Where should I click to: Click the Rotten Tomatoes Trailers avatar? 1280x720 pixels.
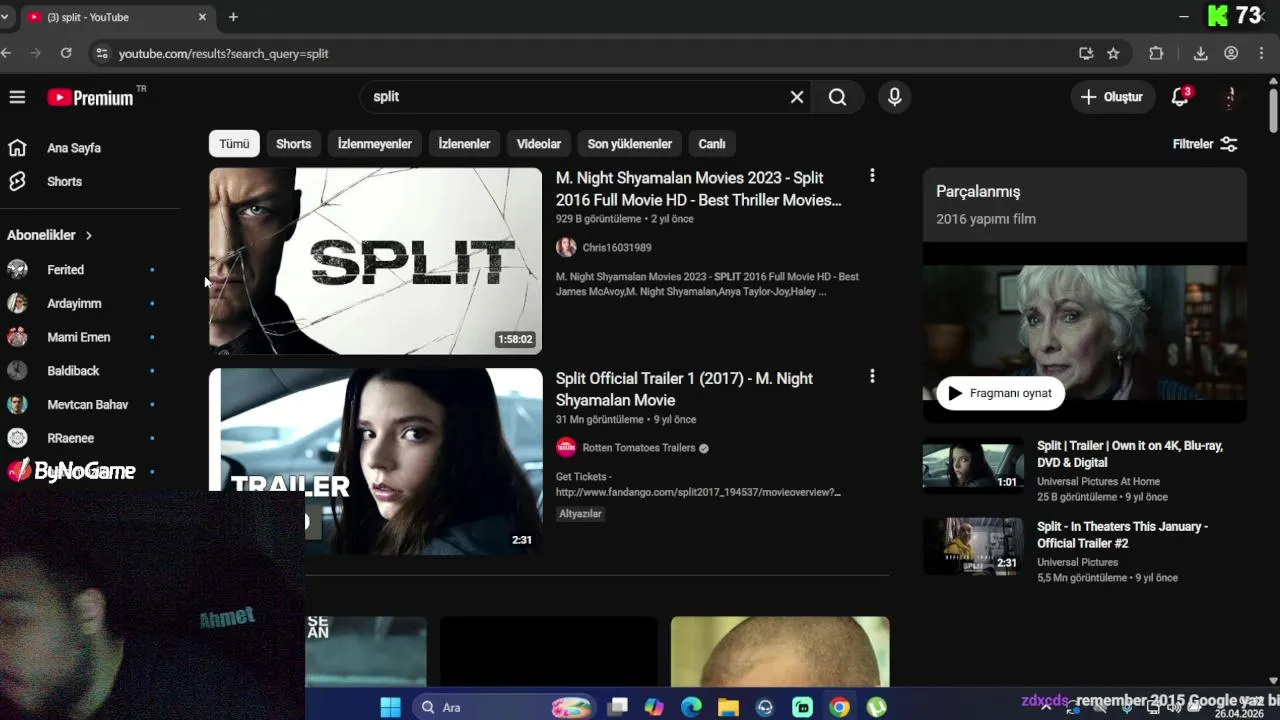click(566, 448)
